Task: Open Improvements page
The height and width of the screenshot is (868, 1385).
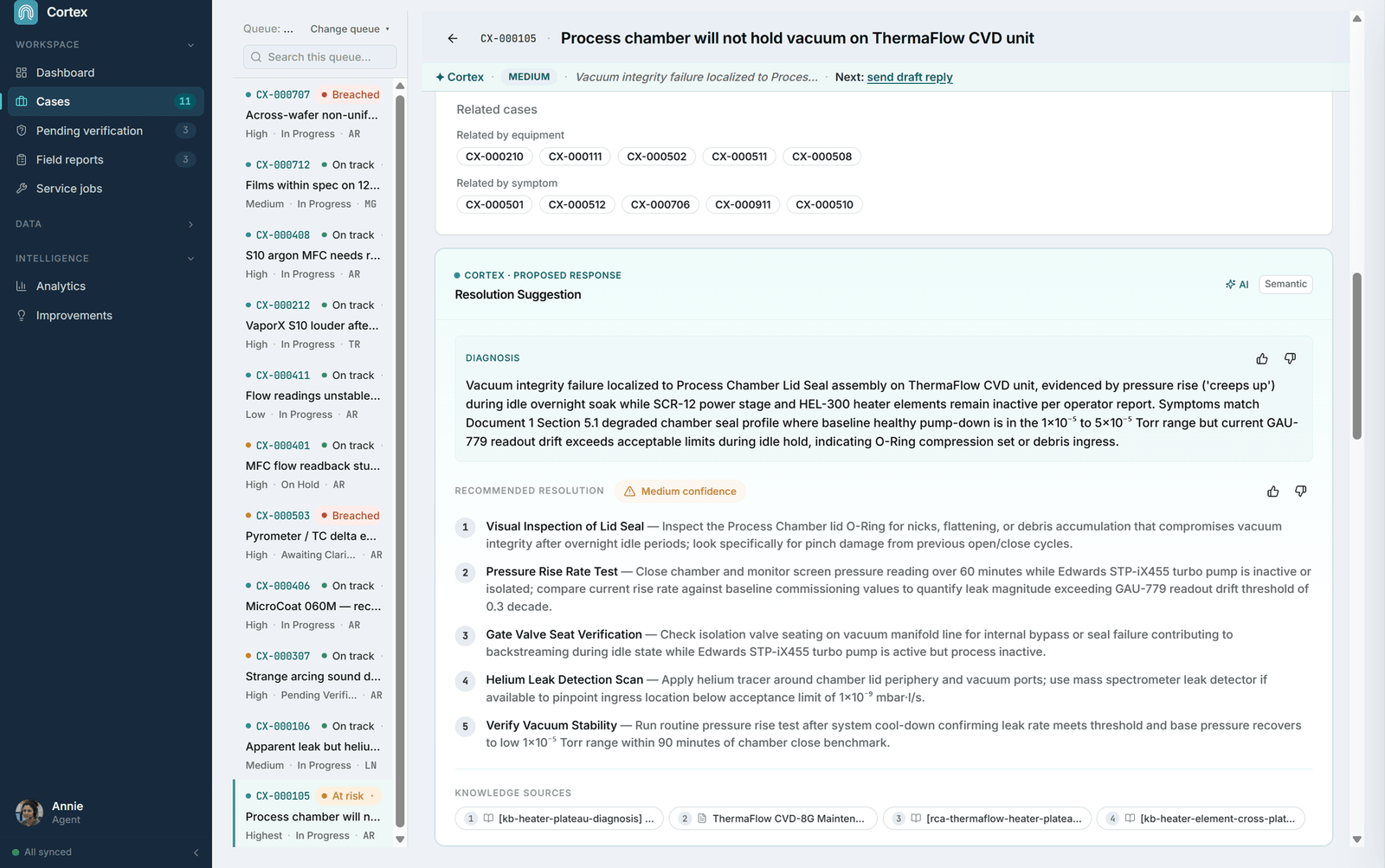Action: (106, 316)
